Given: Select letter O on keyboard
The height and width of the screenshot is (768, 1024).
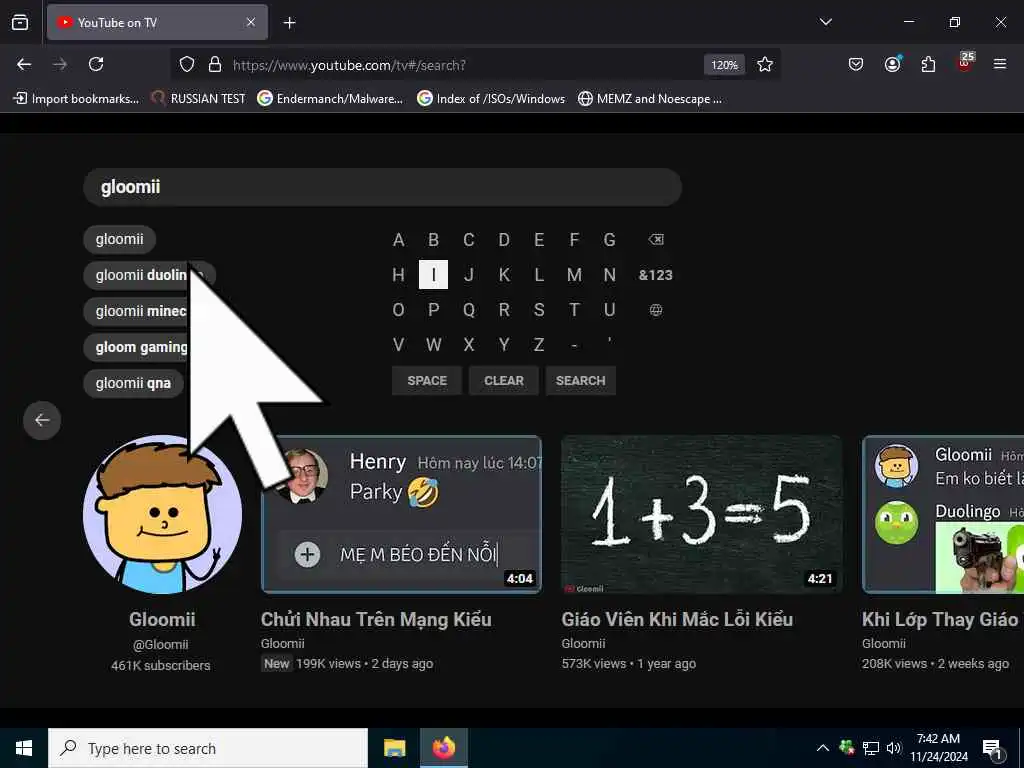Looking at the screenshot, I should pyautogui.click(x=398, y=310).
